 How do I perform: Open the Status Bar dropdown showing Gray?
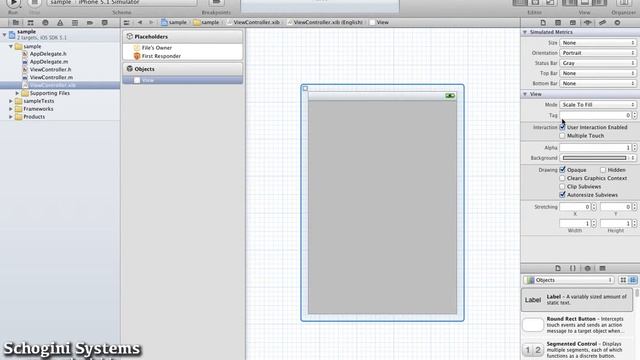tap(598, 63)
